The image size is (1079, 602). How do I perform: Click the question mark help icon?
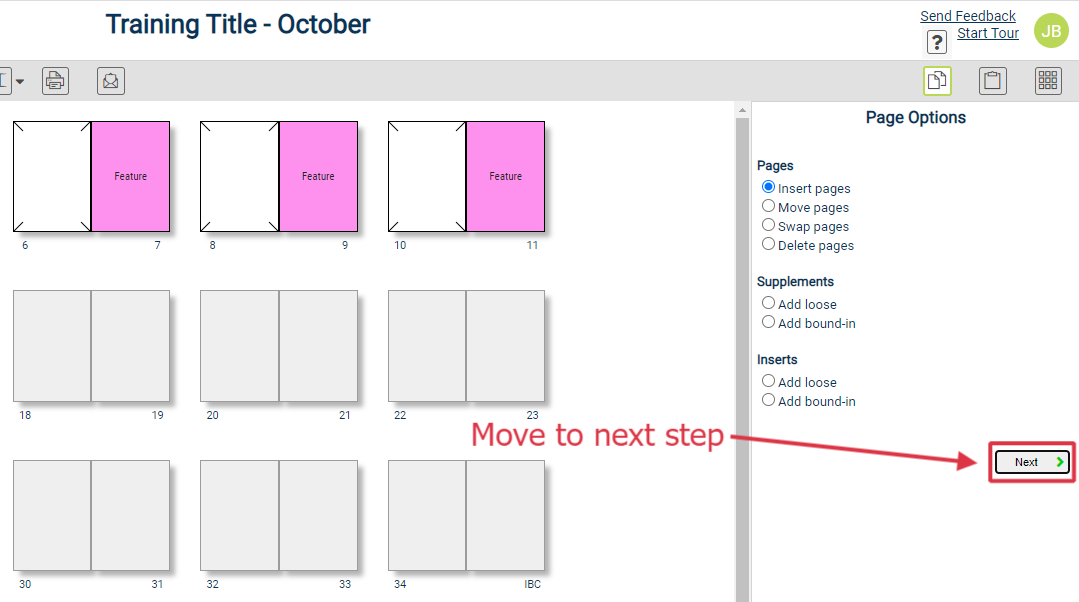pyautogui.click(x=937, y=43)
